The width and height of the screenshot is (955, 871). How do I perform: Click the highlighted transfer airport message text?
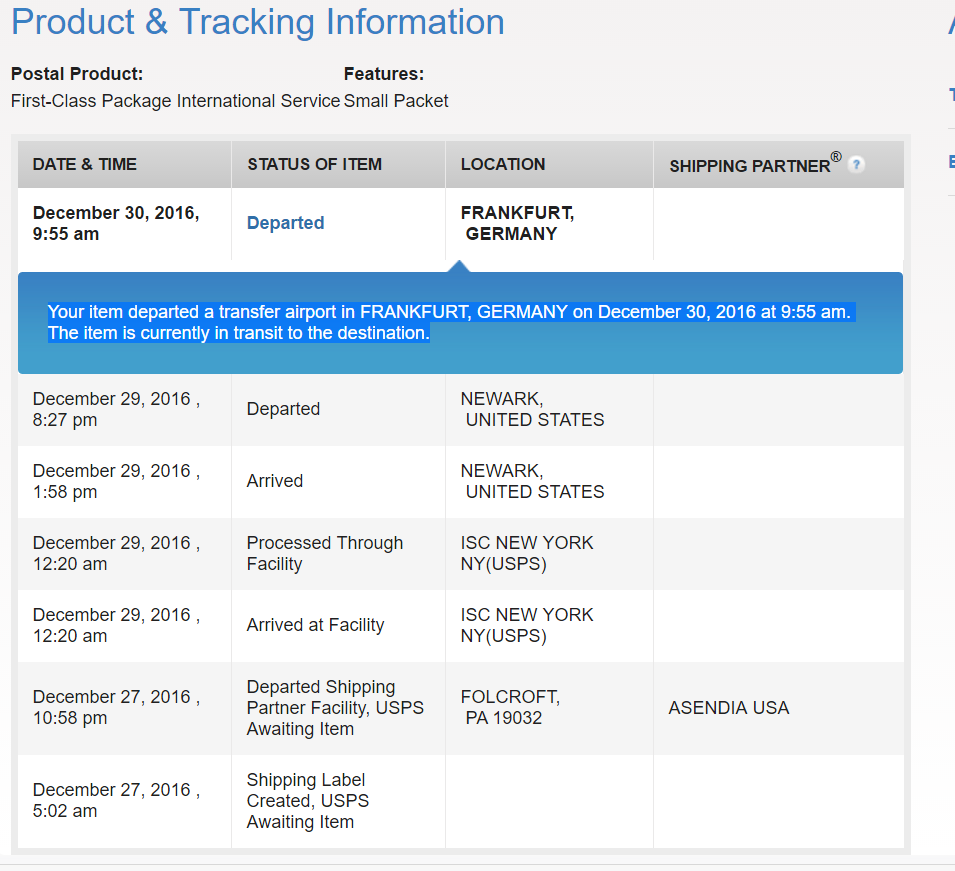point(451,322)
